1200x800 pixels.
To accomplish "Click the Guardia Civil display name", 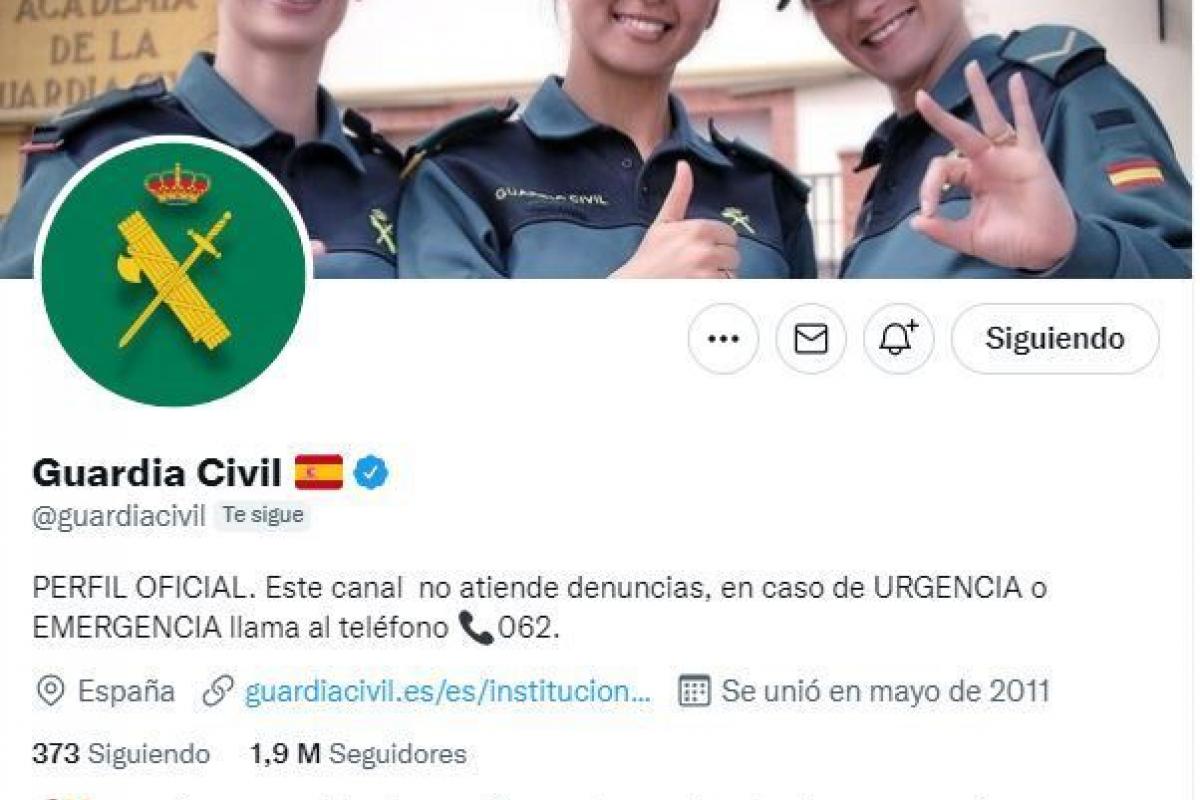I will [157, 472].
